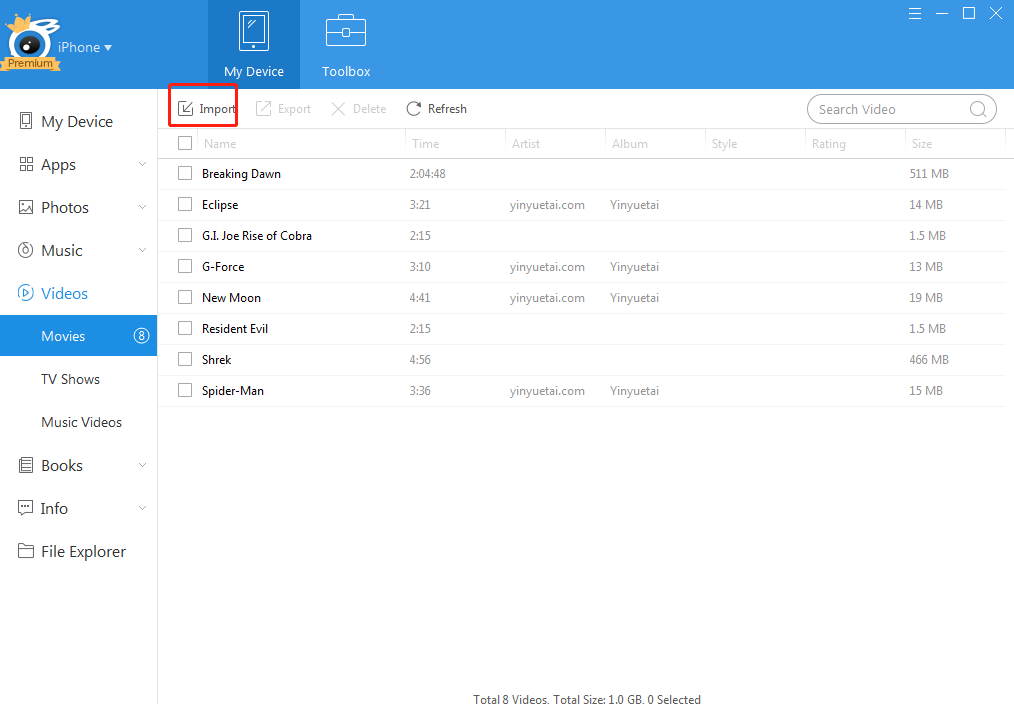This screenshot has width=1014, height=704.
Task: Click the 466 MB size value
Action: (929, 360)
